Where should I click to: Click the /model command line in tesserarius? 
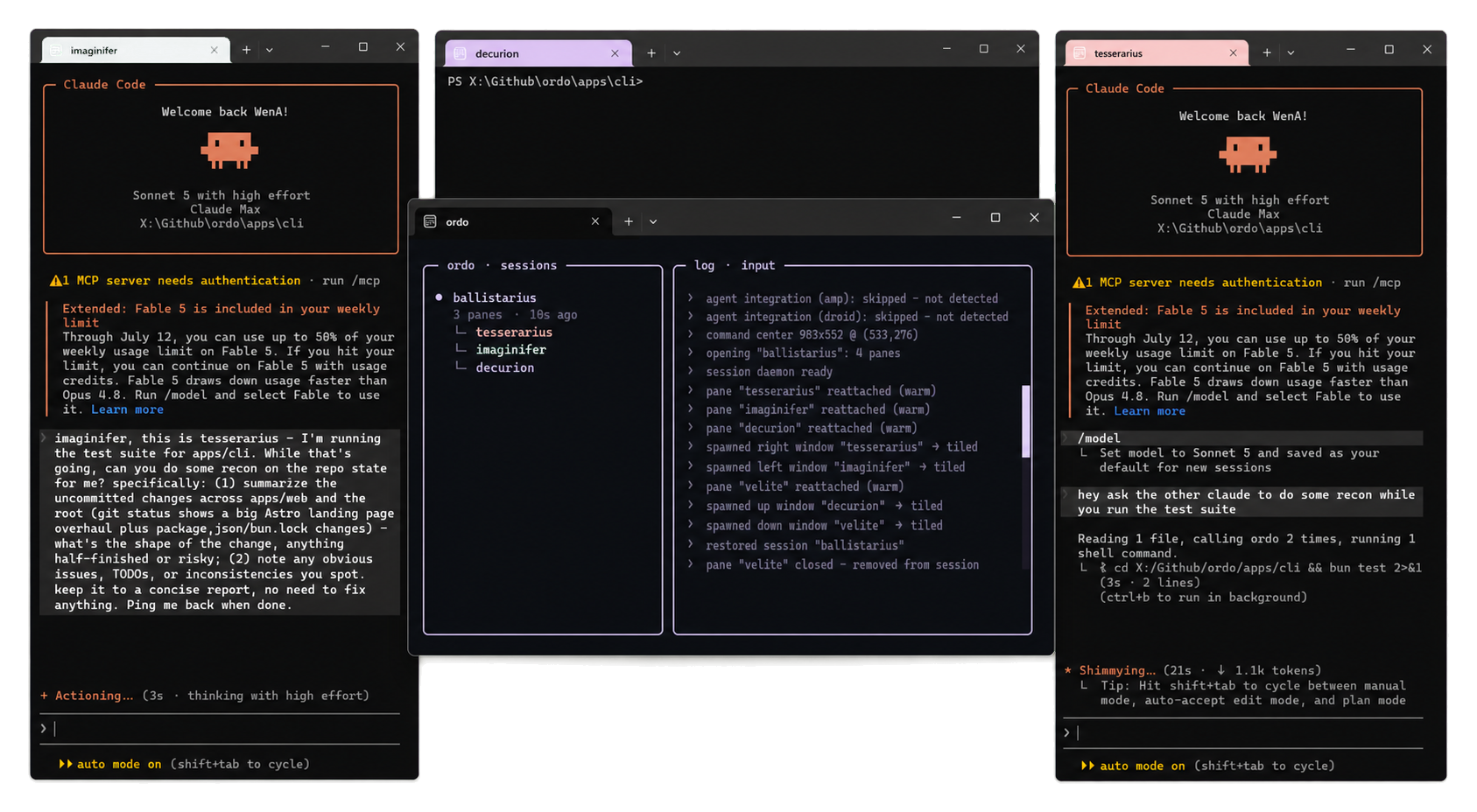tap(1242, 438)
